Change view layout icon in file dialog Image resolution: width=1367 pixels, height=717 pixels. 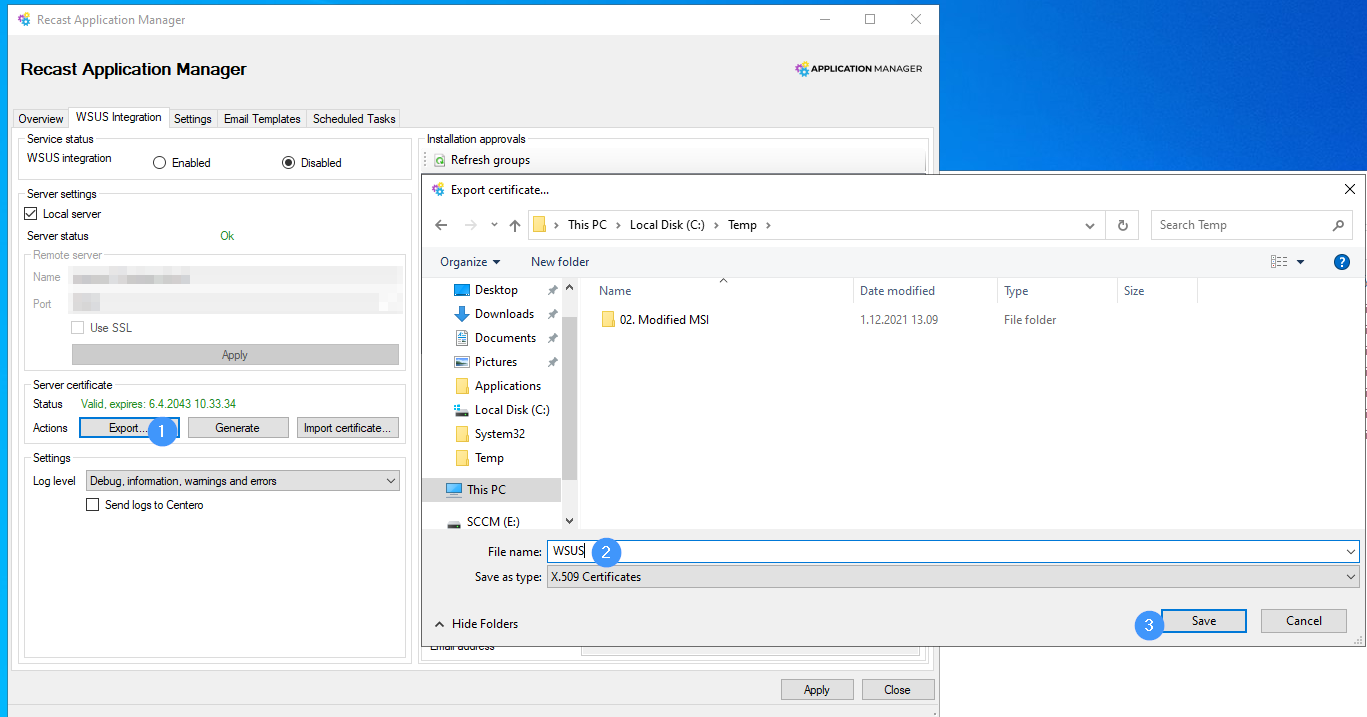[x=1279, y=262]
